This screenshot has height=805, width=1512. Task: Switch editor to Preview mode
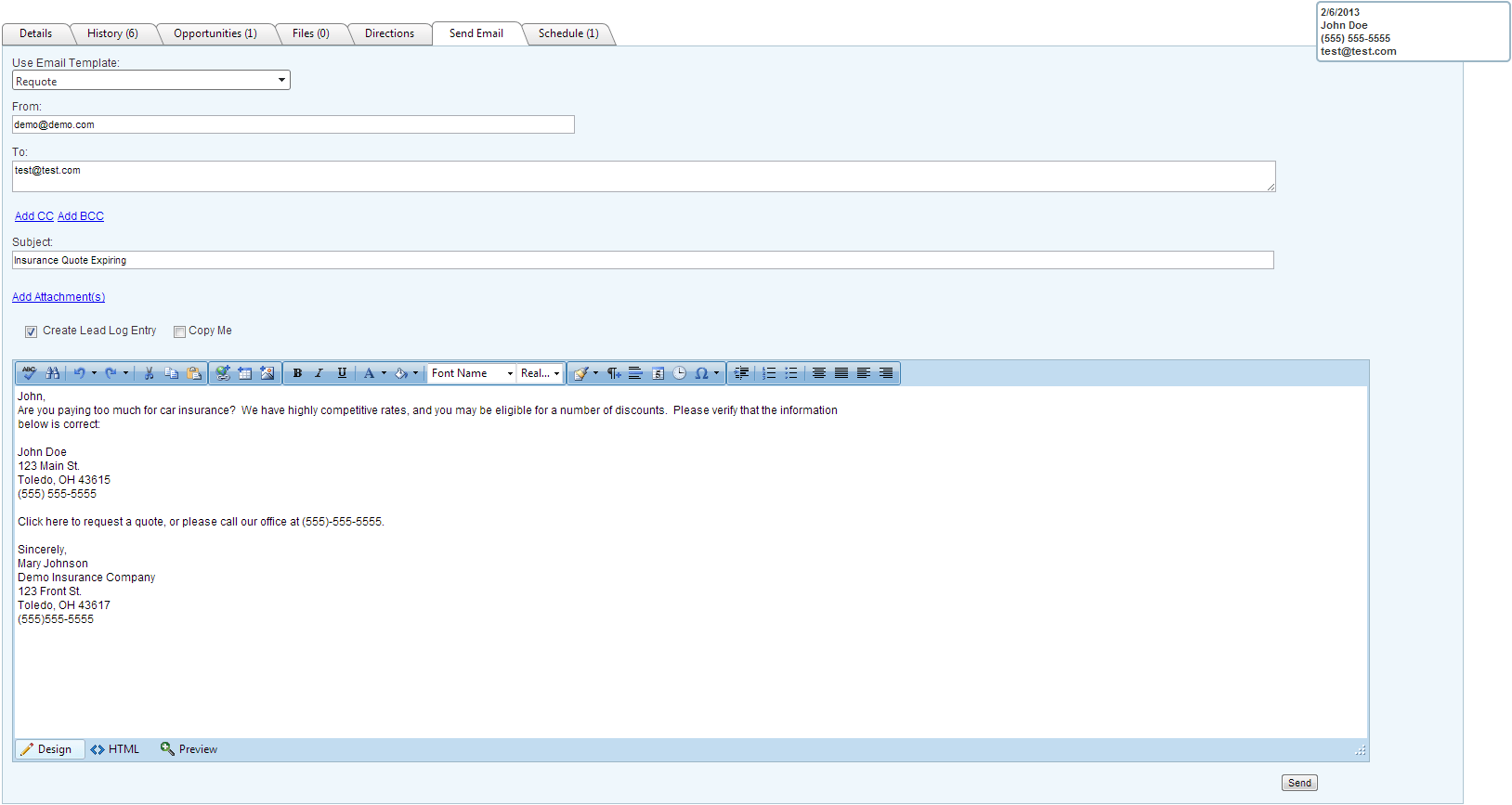[x=189, y=749]
